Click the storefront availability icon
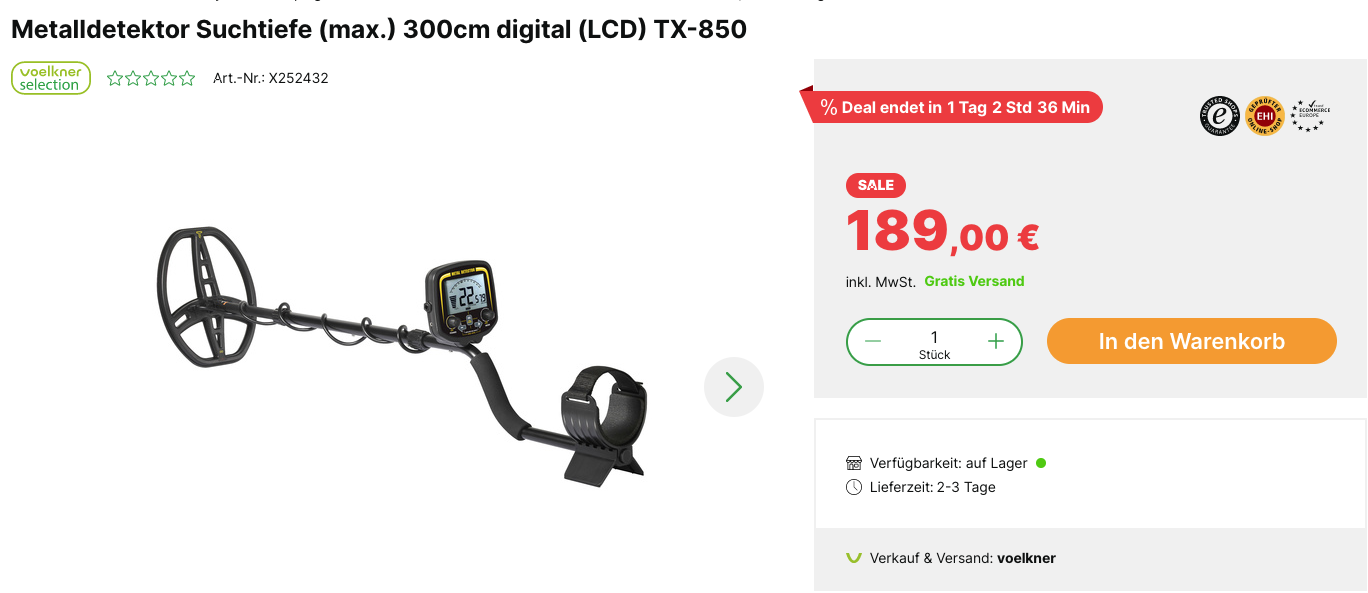 (853, 463)
